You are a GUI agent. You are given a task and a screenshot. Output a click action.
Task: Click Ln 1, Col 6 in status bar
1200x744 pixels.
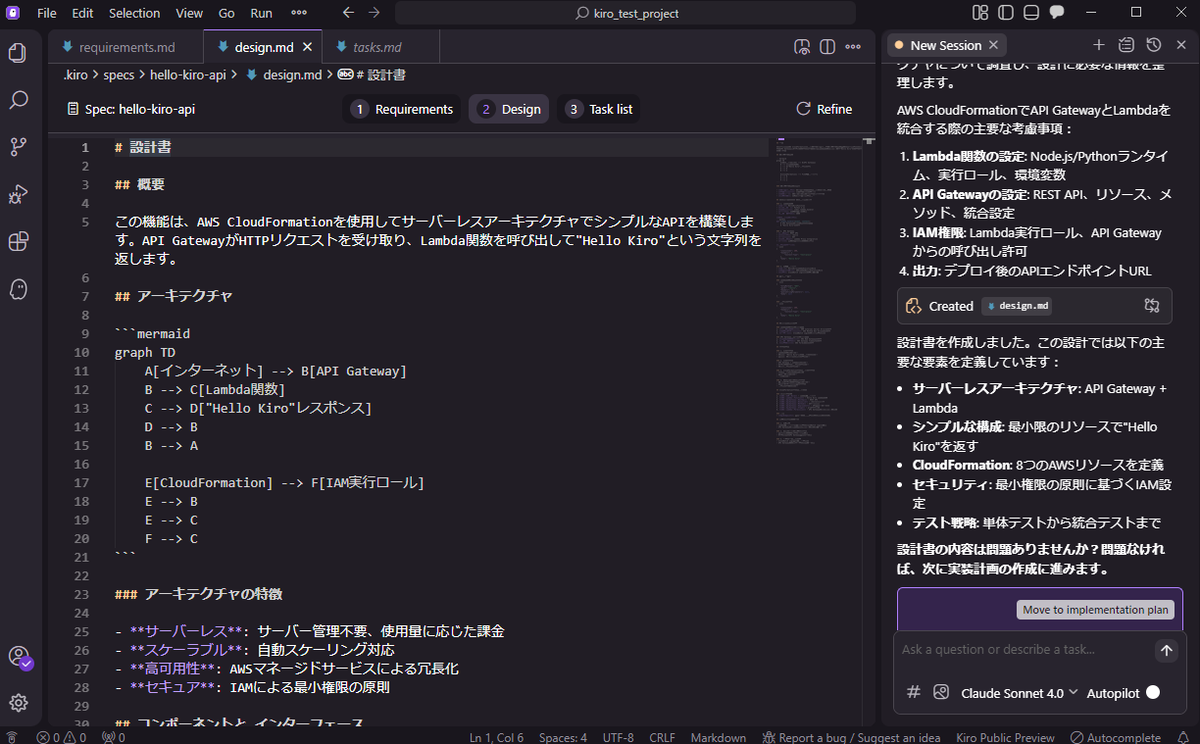coord(496,737)
